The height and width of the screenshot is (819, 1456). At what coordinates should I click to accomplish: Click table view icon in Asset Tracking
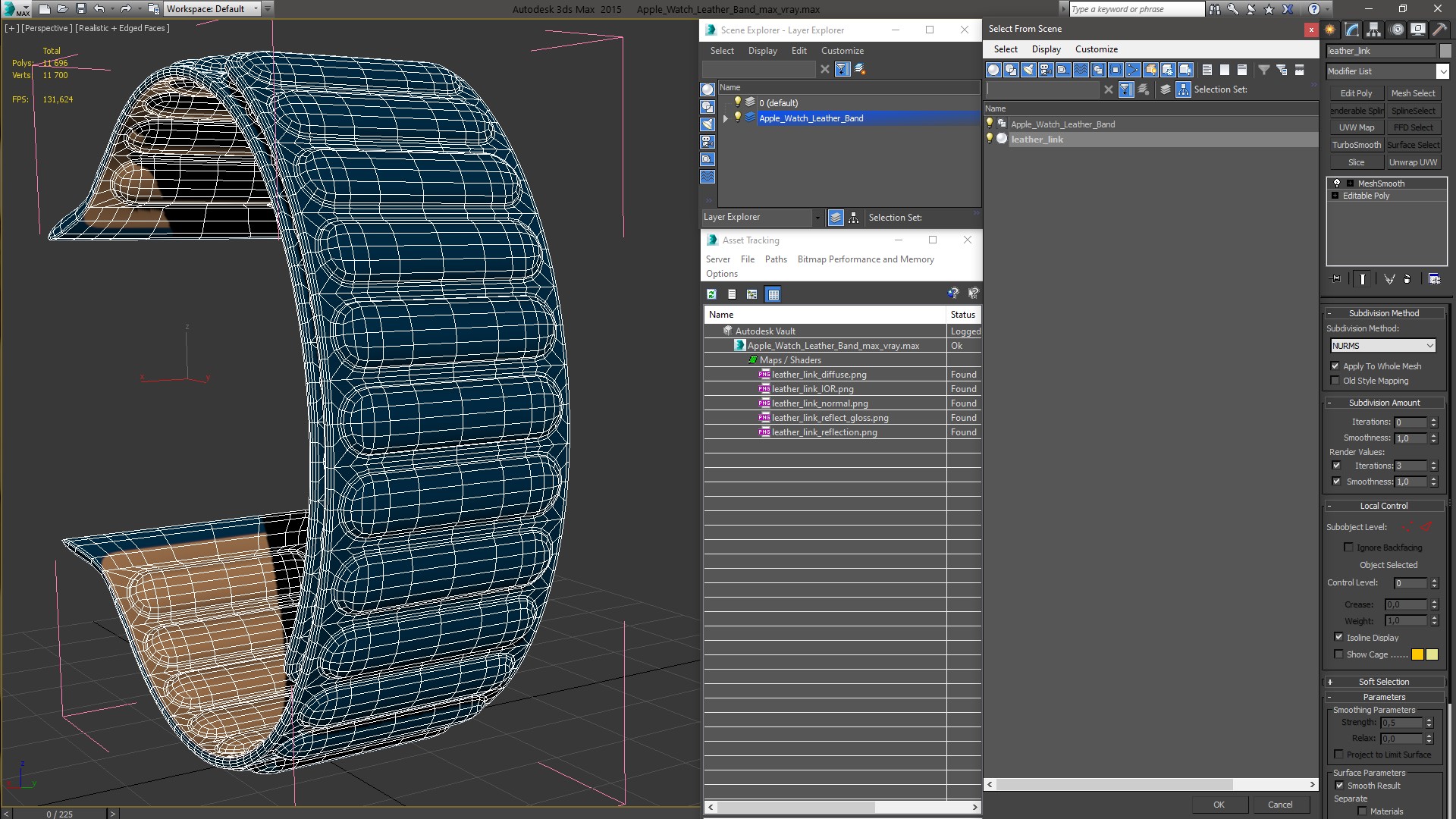(x=773, y=294)
